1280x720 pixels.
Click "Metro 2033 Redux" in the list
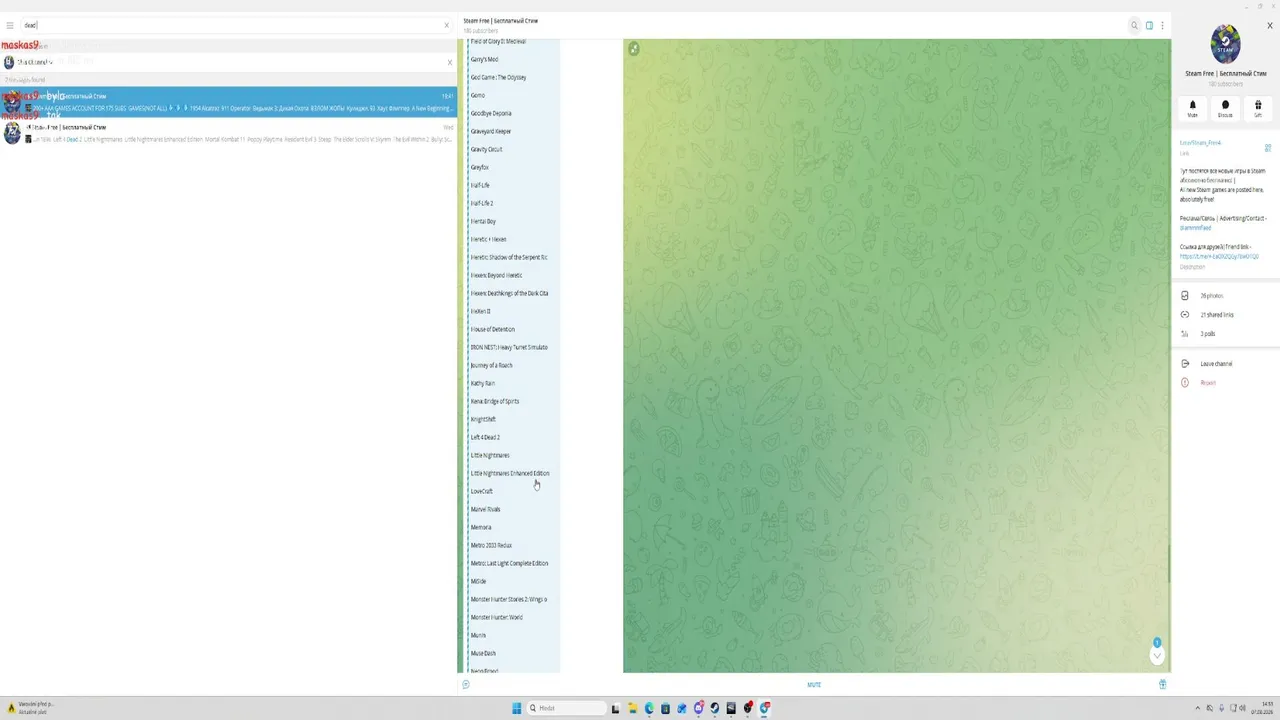pos(491,545)
